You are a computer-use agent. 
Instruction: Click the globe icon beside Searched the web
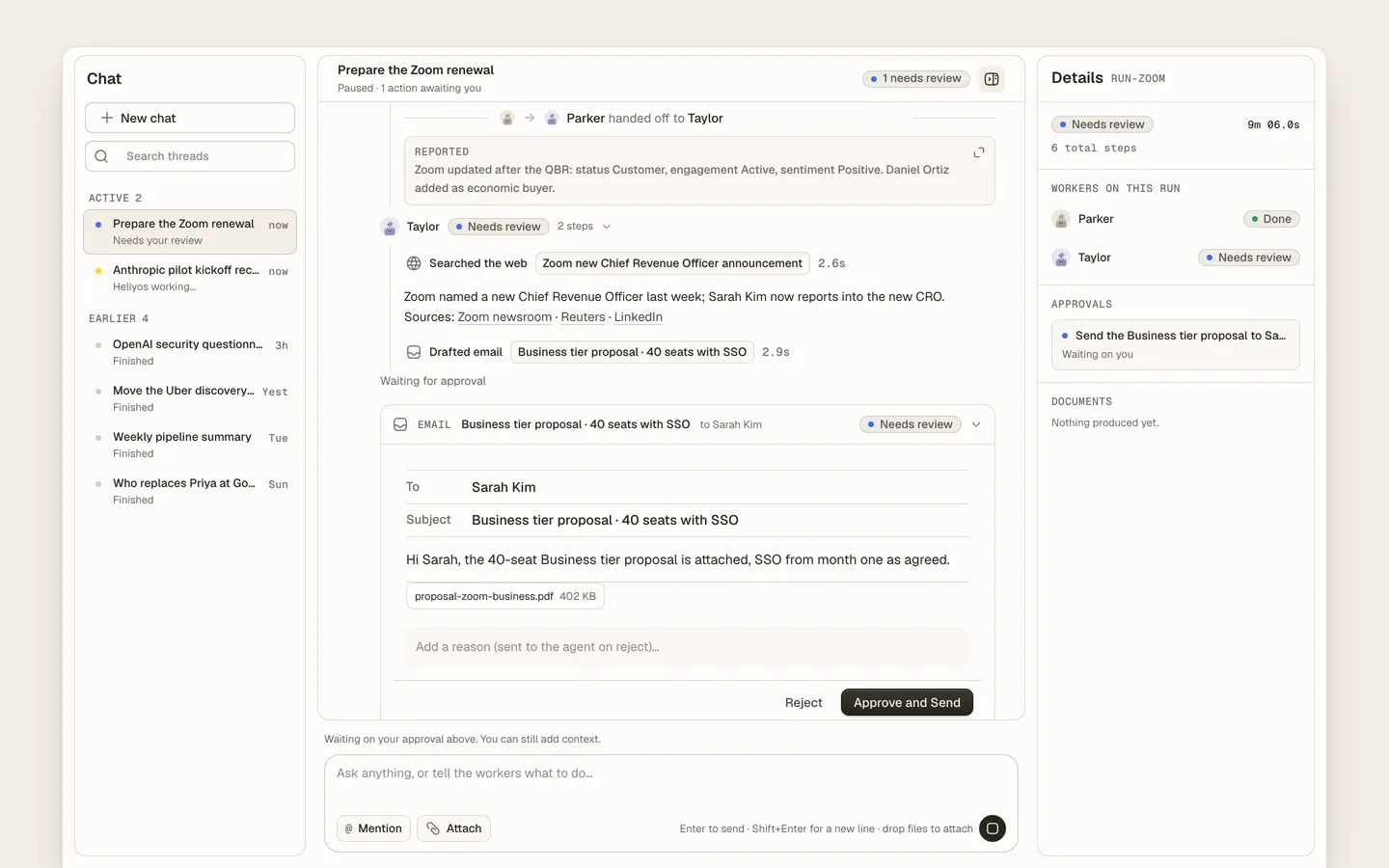pos(414,263)
